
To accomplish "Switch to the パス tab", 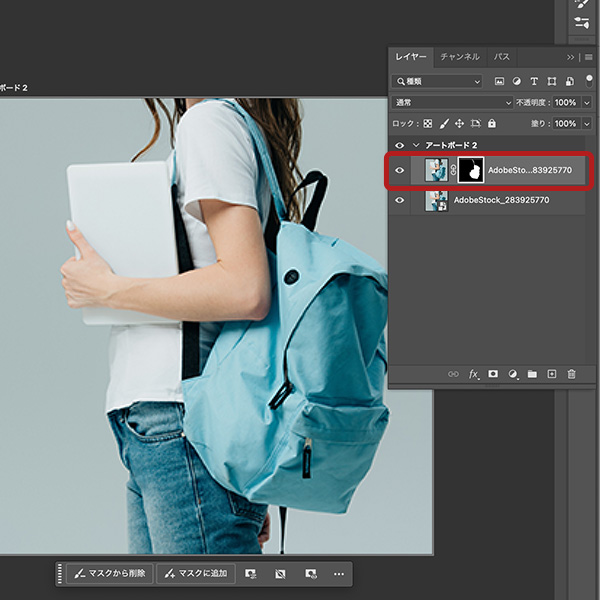I will click(x=502, y=57).
